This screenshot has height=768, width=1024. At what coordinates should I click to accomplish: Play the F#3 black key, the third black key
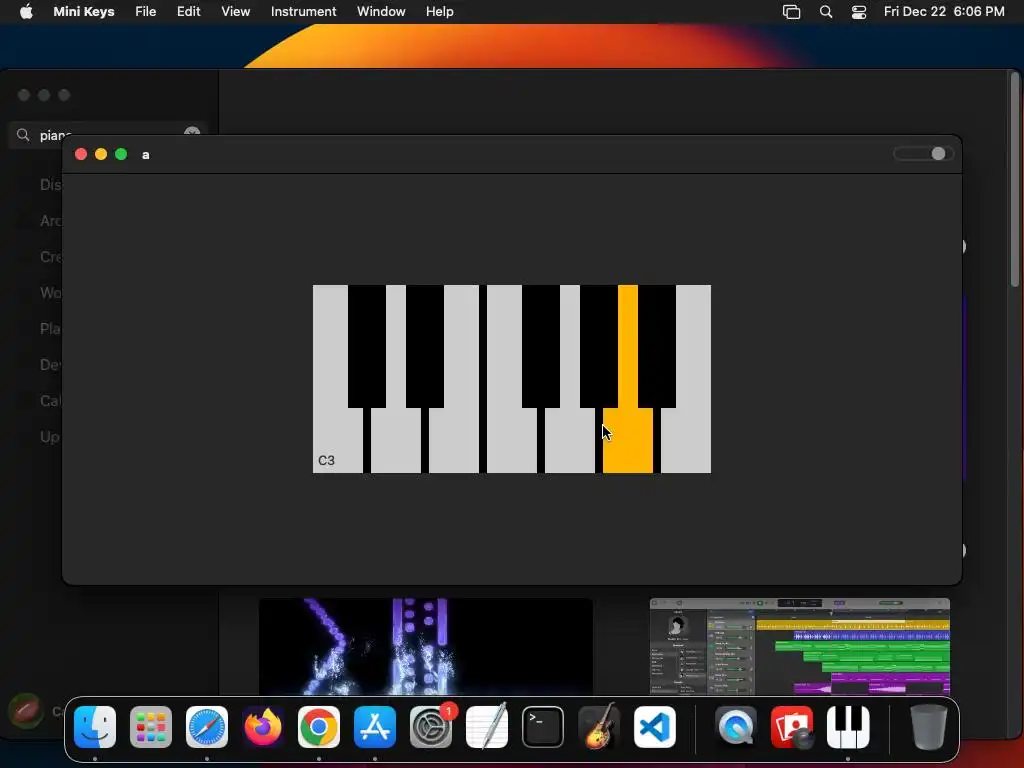[x=541, y=346]
